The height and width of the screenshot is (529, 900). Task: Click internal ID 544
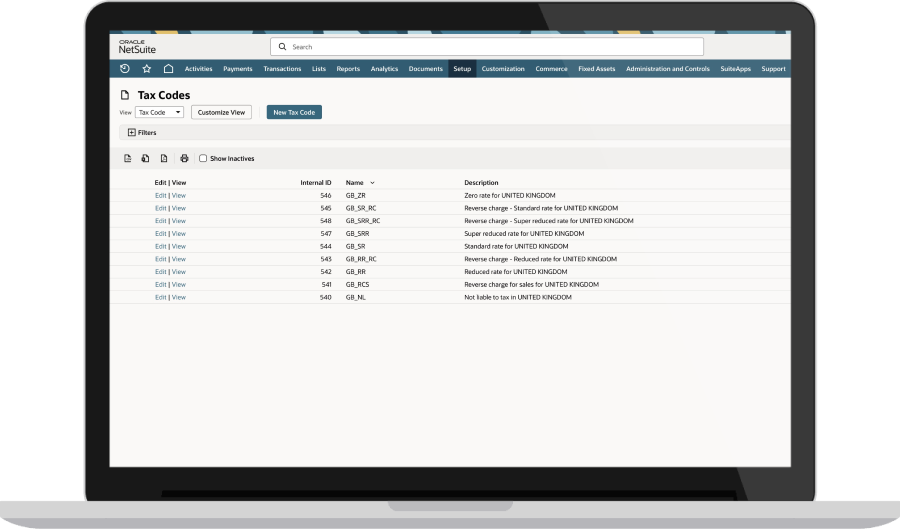click(x=325, y=246)
